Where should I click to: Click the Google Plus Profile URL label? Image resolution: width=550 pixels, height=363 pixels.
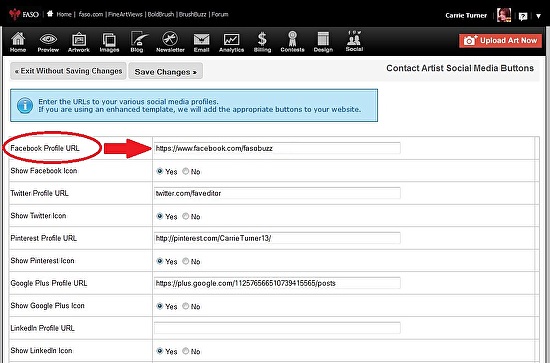point(49,283)
